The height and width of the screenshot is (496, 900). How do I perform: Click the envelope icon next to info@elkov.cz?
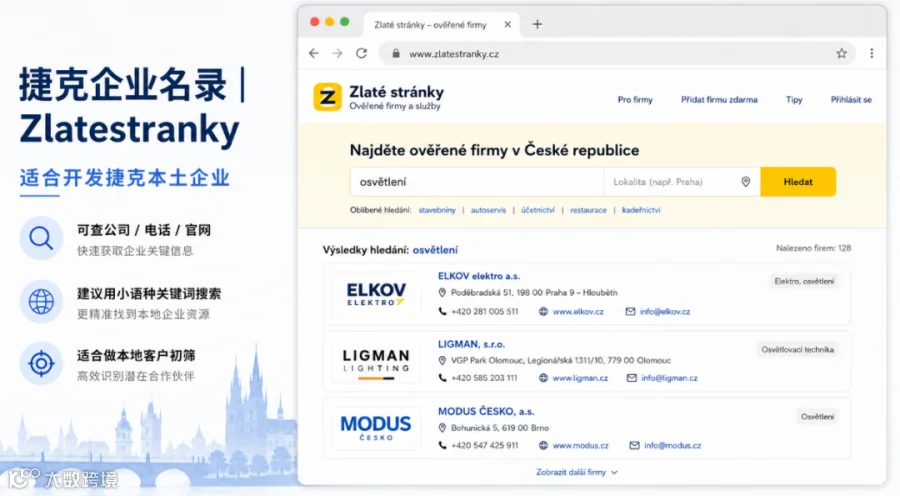pyautogui.click(x=630, y=312)
